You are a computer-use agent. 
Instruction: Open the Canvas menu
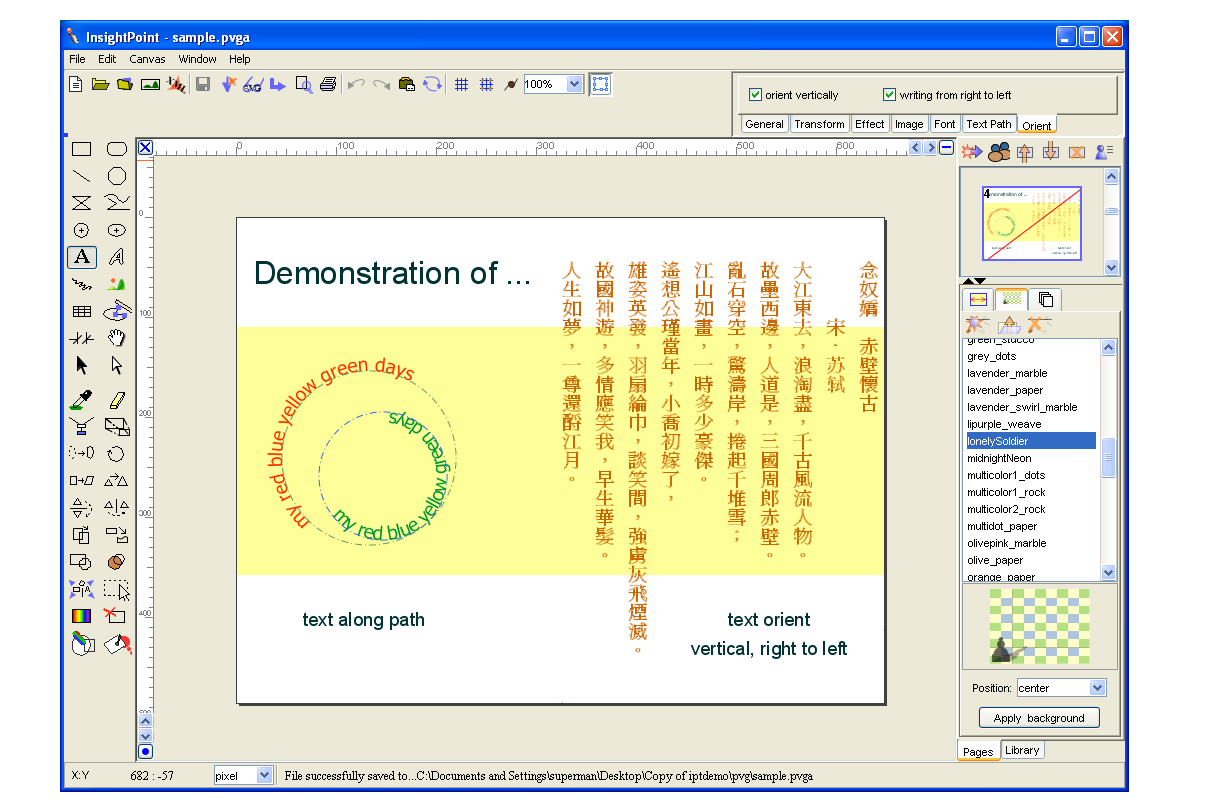(x=147, y=59)
